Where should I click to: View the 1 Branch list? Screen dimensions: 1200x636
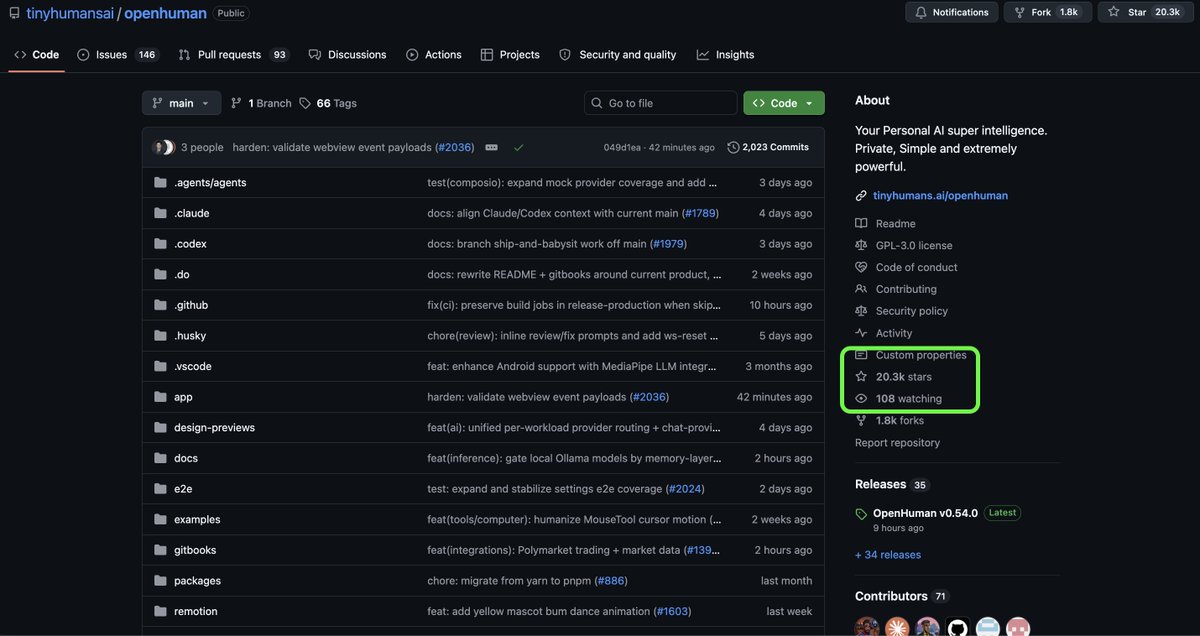coord(261,103)
